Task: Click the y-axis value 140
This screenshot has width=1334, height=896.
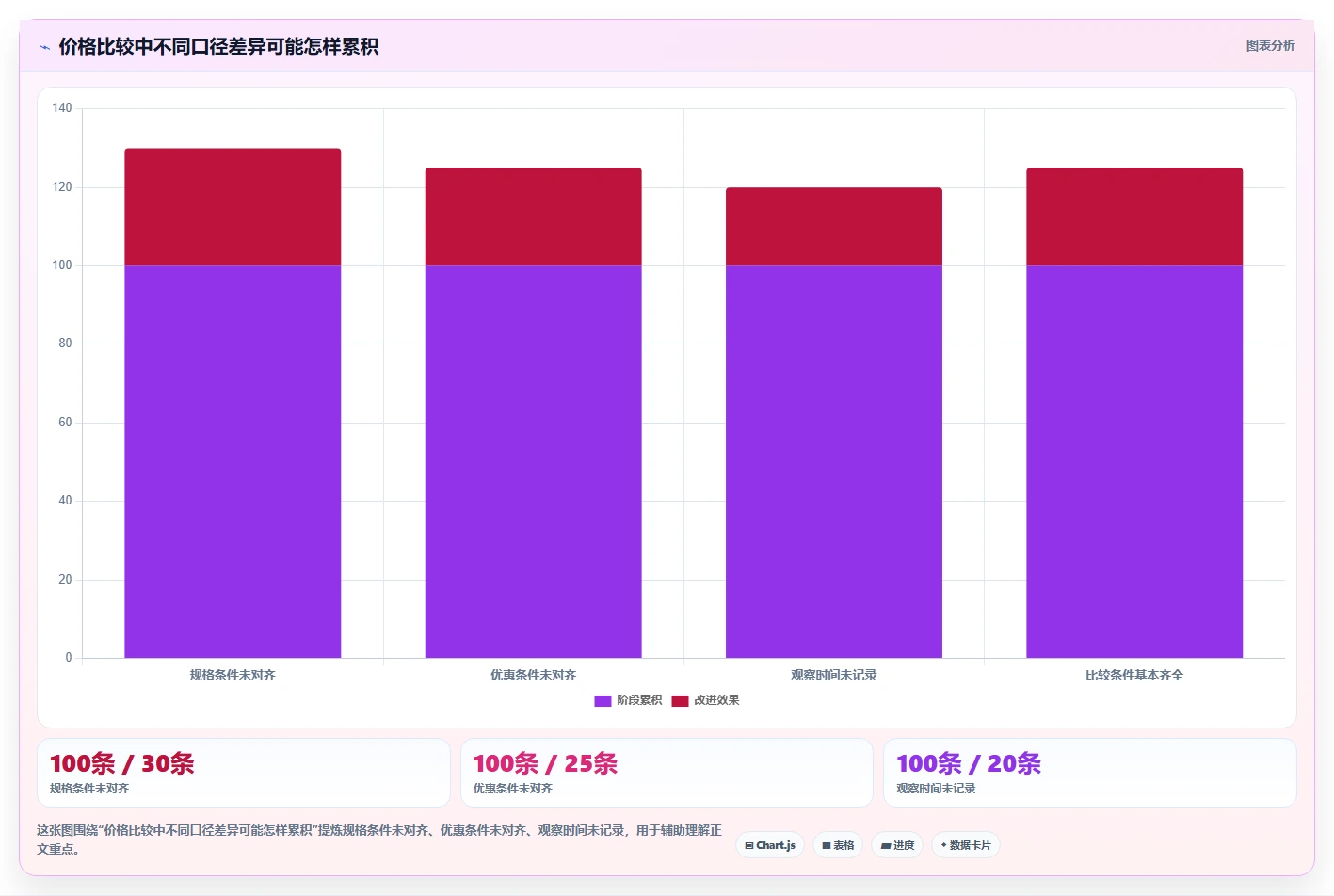Action: tap(62, 108)
